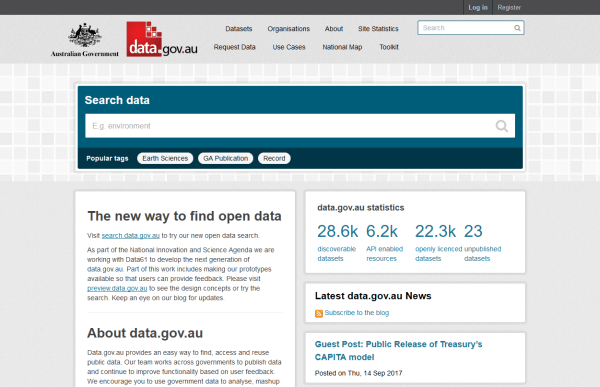The image size is (600, 387).
Task: Click the 22.3k openly licenced datasets statistic
Action: tap(438, 242)
